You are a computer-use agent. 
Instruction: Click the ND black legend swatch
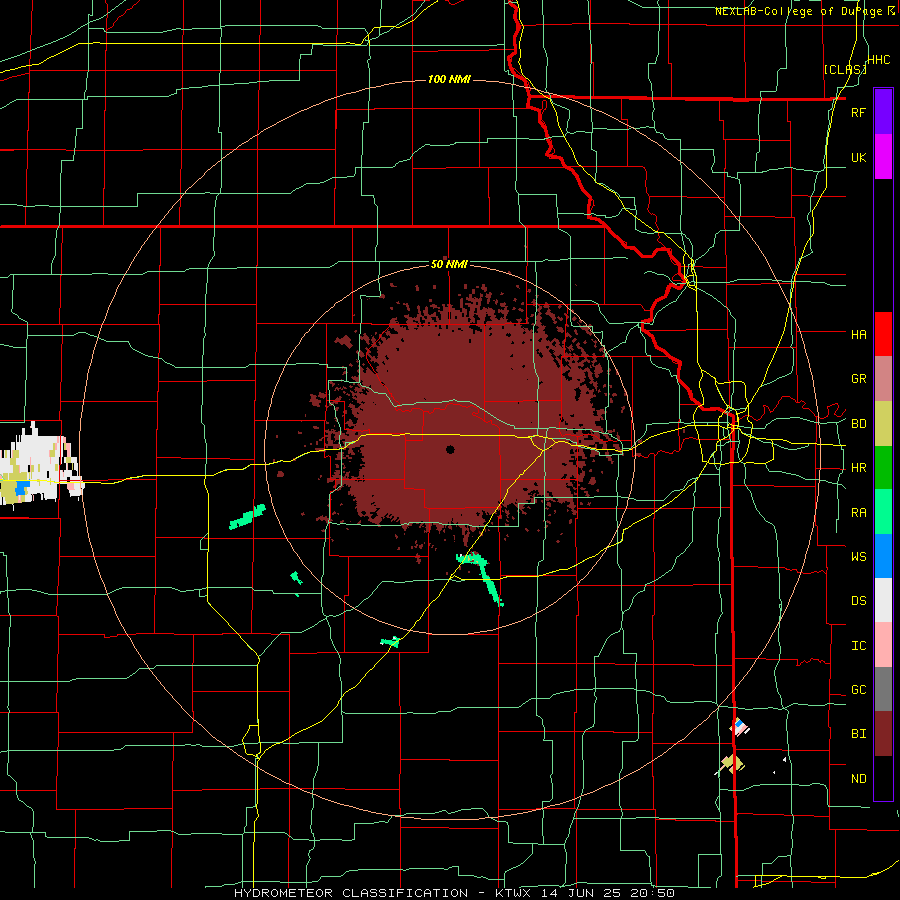tap(883, 778)
